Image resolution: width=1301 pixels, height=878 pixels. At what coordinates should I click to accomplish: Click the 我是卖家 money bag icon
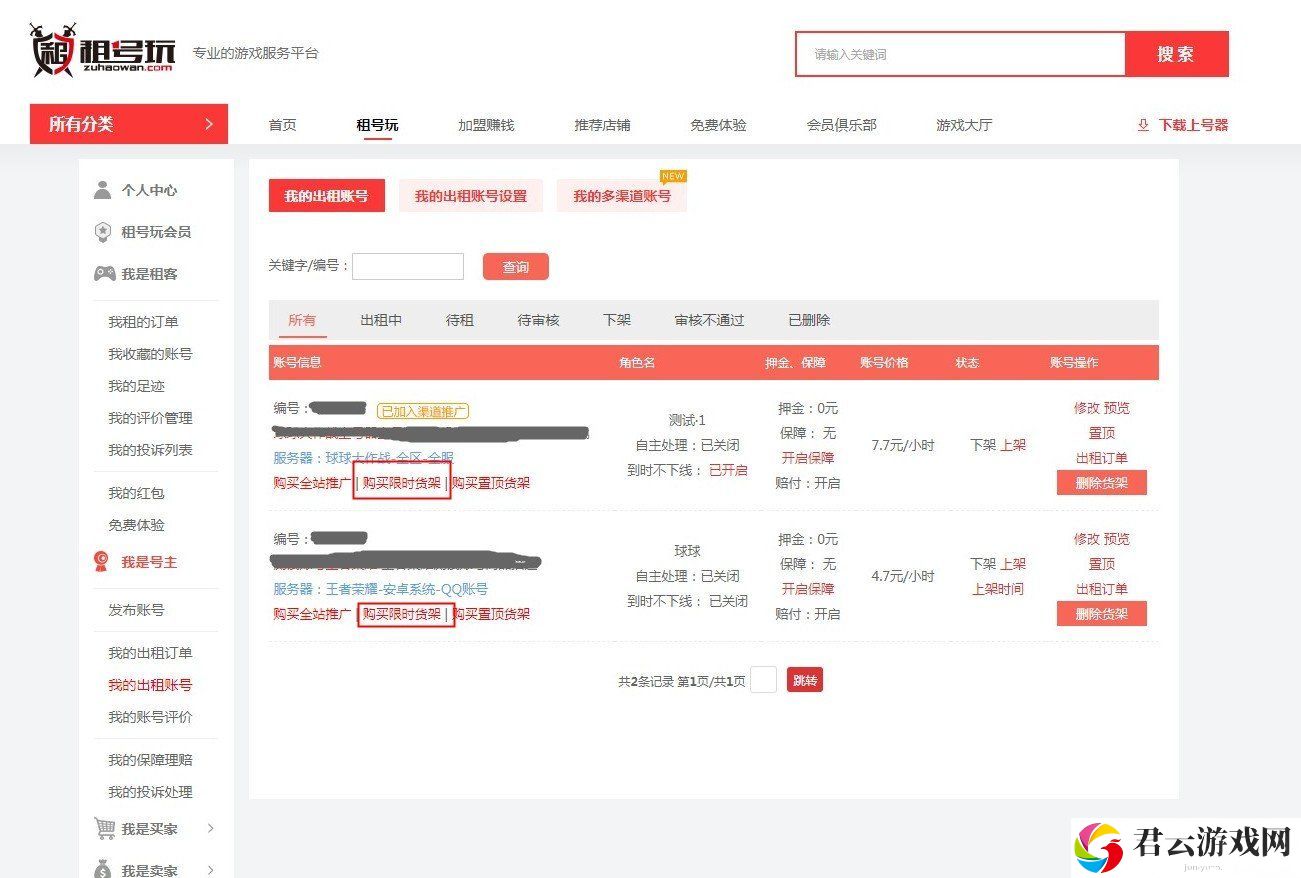coord(103,869)
